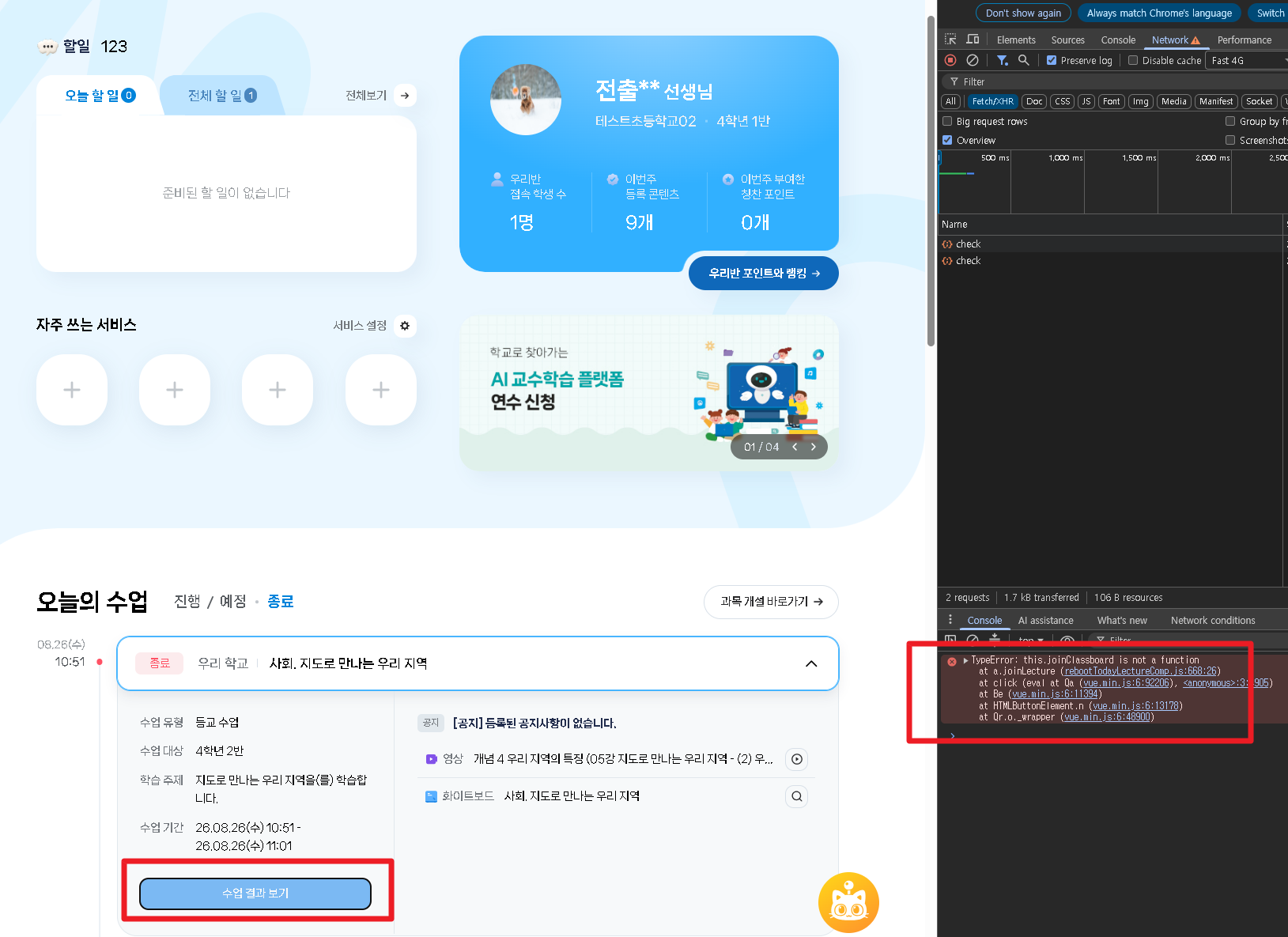
Task: Toggle the Img request type filter
Action: pyautogui.click(x=1140, y=101)
